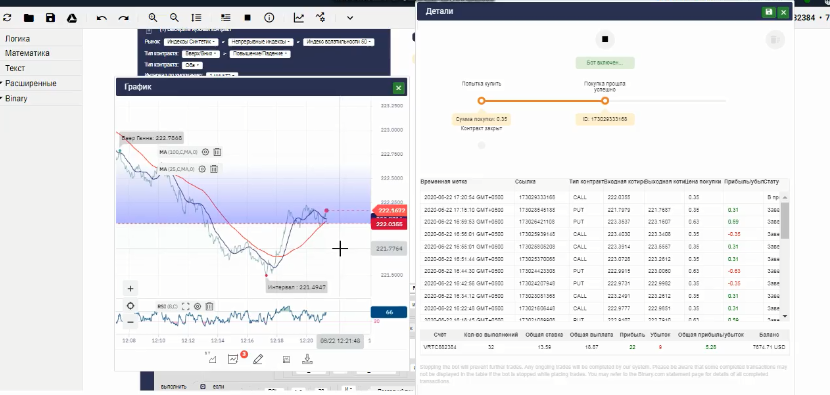The image size is (830, 395).
Task: Open RSI indicator settings gear
Action: pos(197,306)
